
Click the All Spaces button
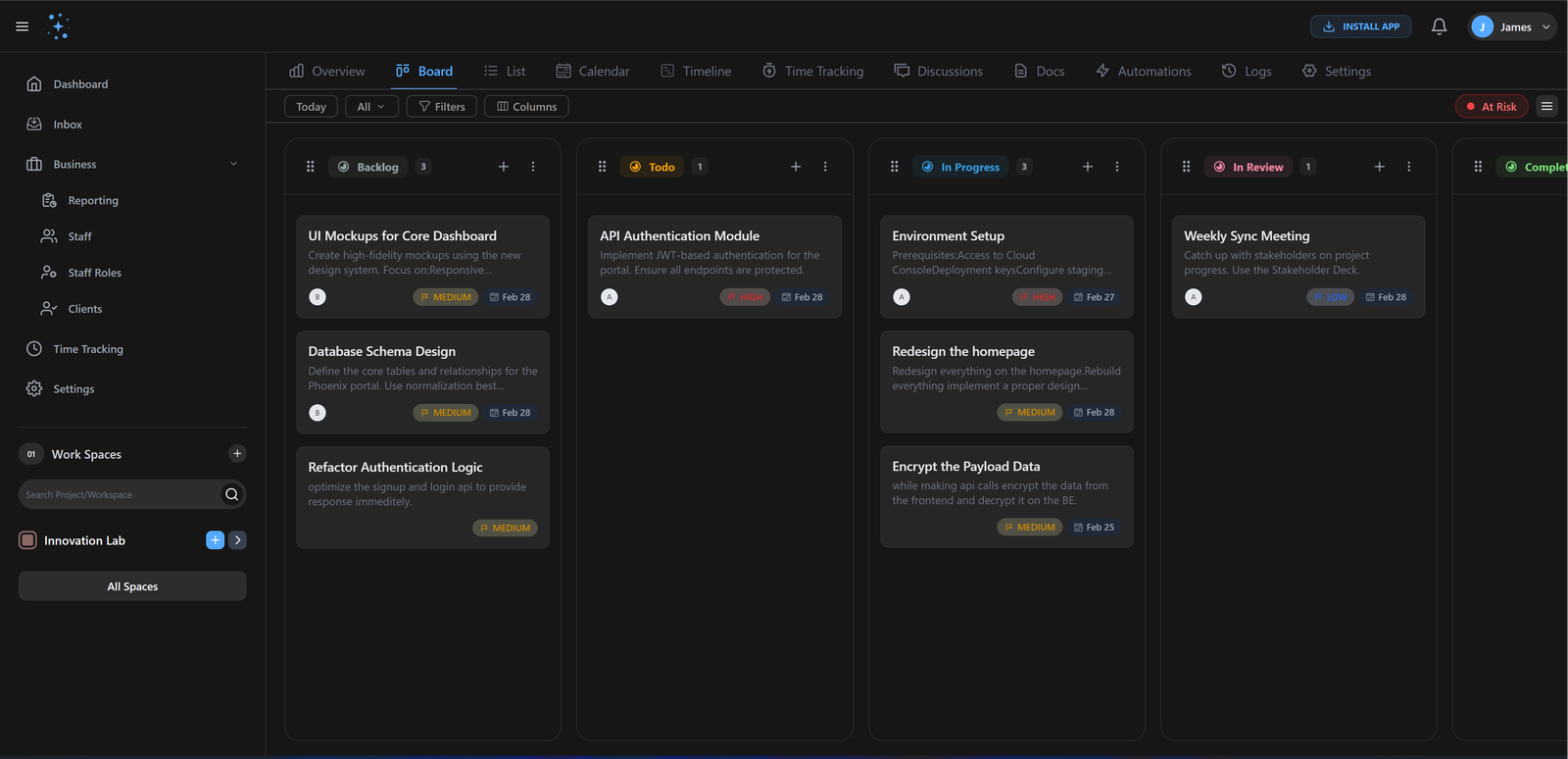(x=132, y=586)
